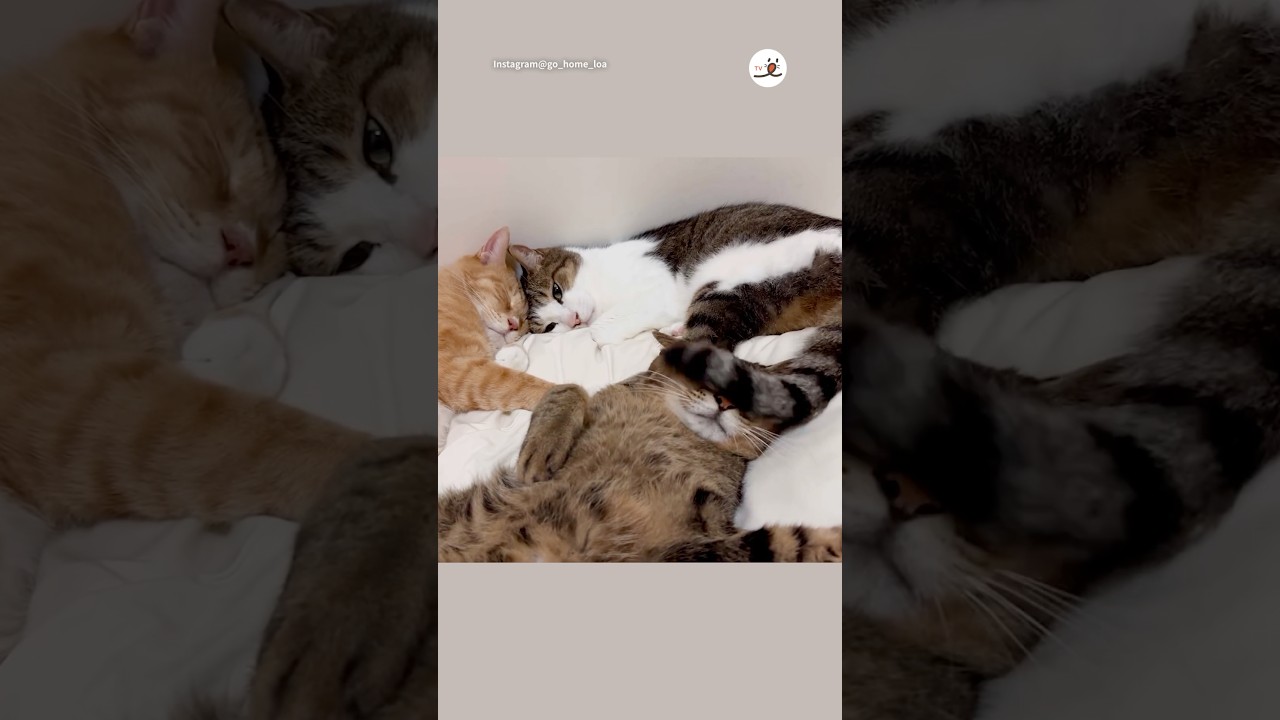Click the brown tabby's raised paw
1280x720 pixels.
click(x=553, y=430)
